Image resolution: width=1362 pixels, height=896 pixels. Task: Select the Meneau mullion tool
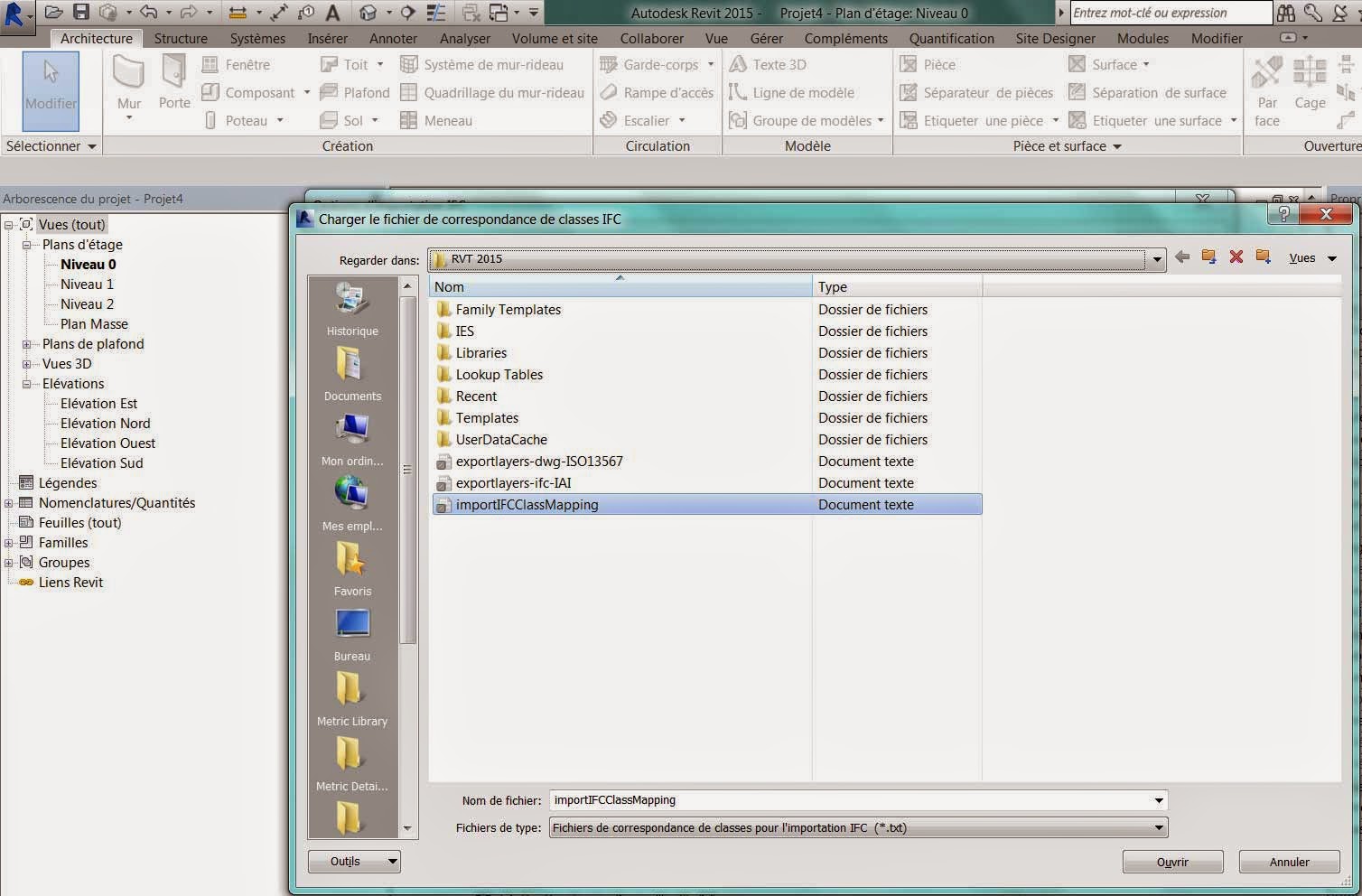coord(436,121)
